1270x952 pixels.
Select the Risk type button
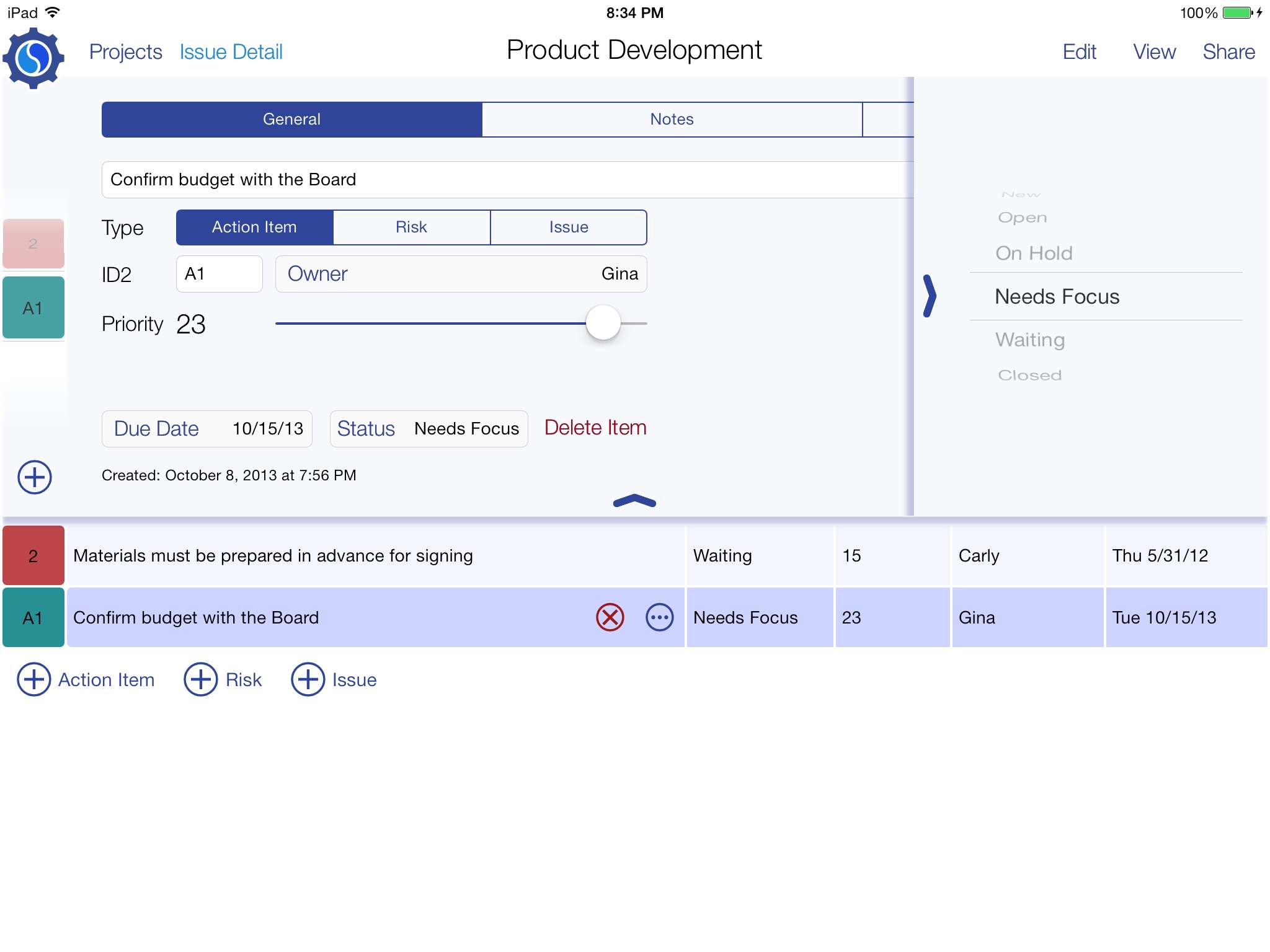(x=410, y=227)
